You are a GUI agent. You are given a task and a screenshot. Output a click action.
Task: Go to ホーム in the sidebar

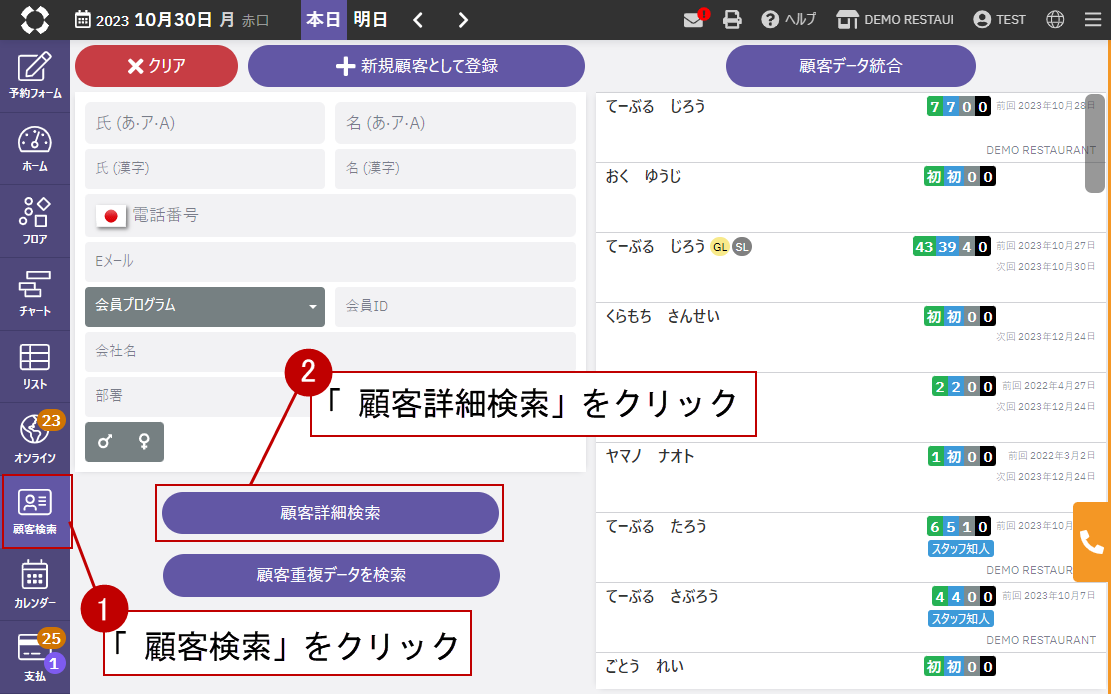pyautogui.click(x=35, y=149)
